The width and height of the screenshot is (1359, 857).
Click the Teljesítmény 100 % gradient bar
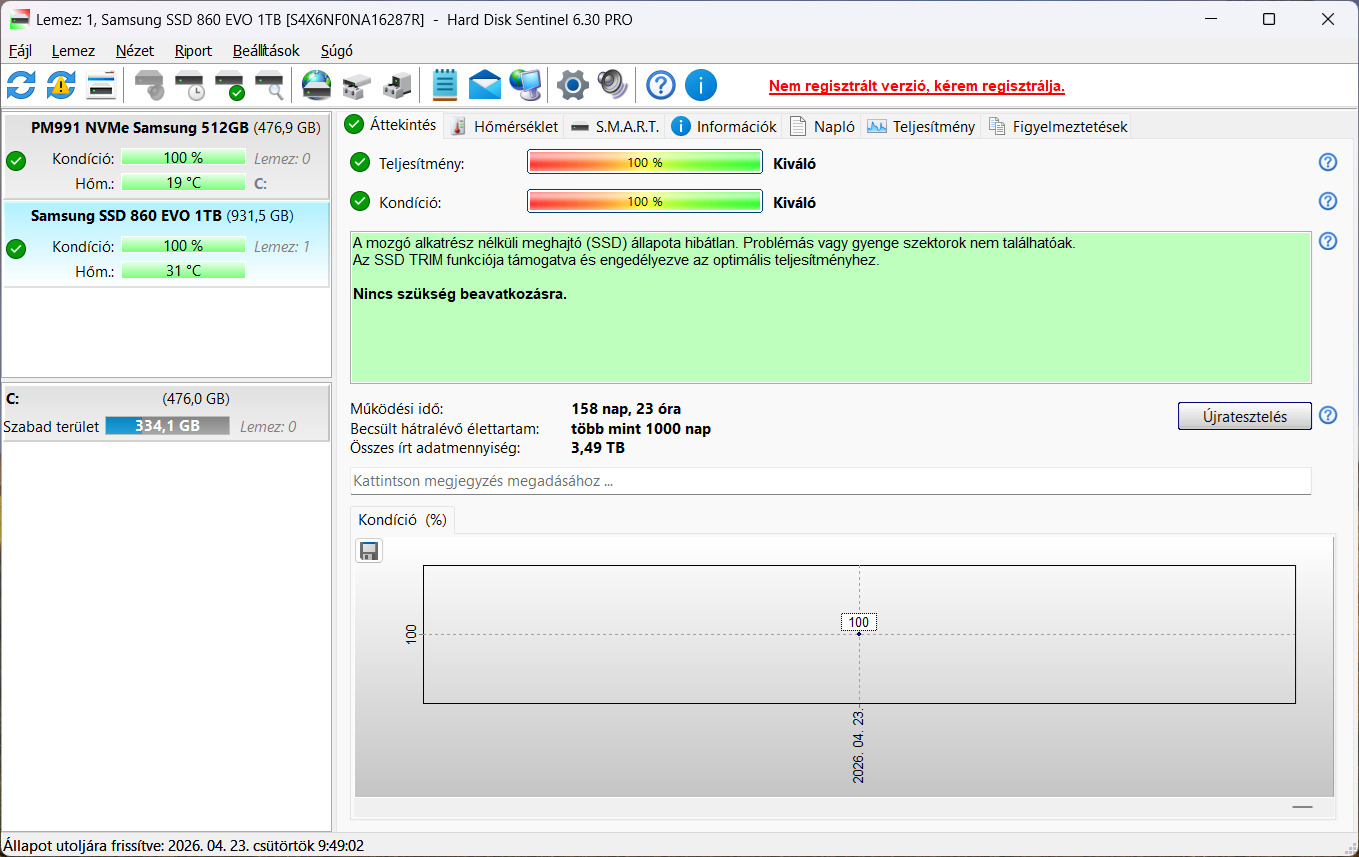644,163
